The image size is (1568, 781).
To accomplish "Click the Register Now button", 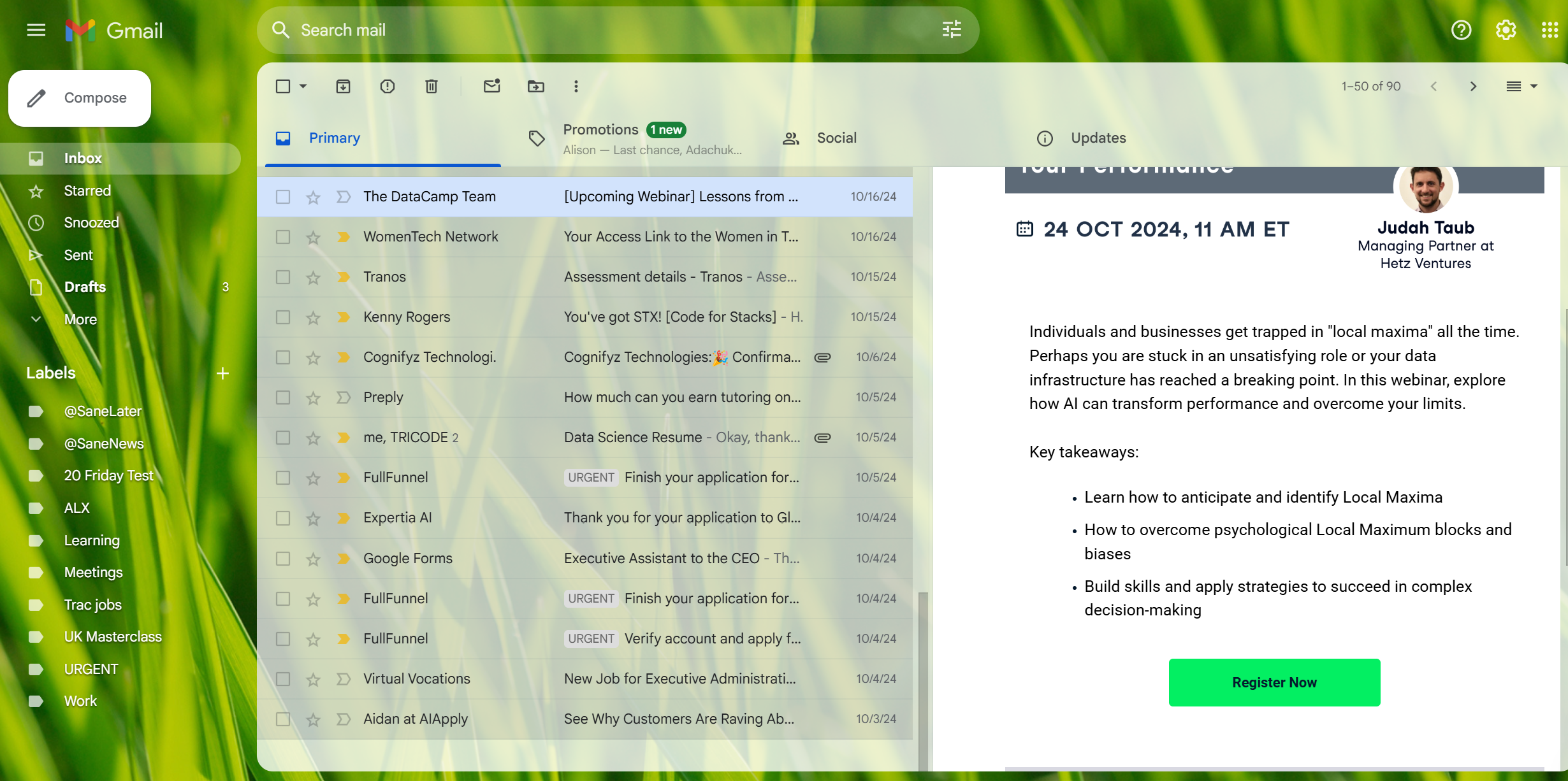I will 1274,682.
